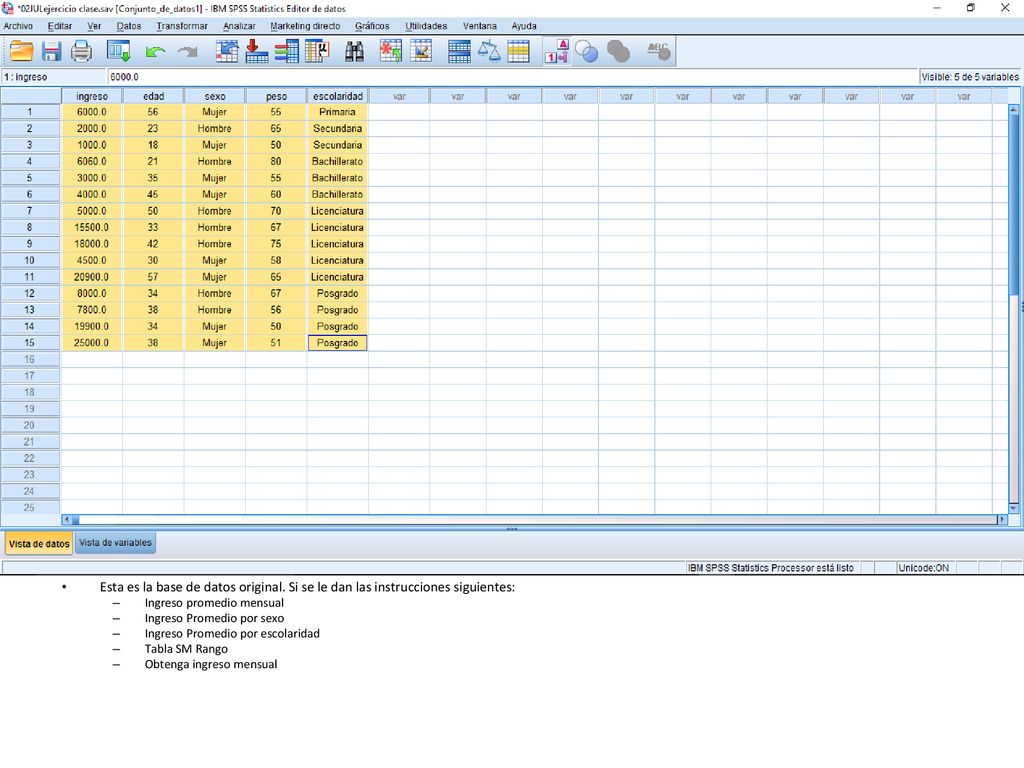
Task: Open the Utilidades menu
Action: (426, 26)
